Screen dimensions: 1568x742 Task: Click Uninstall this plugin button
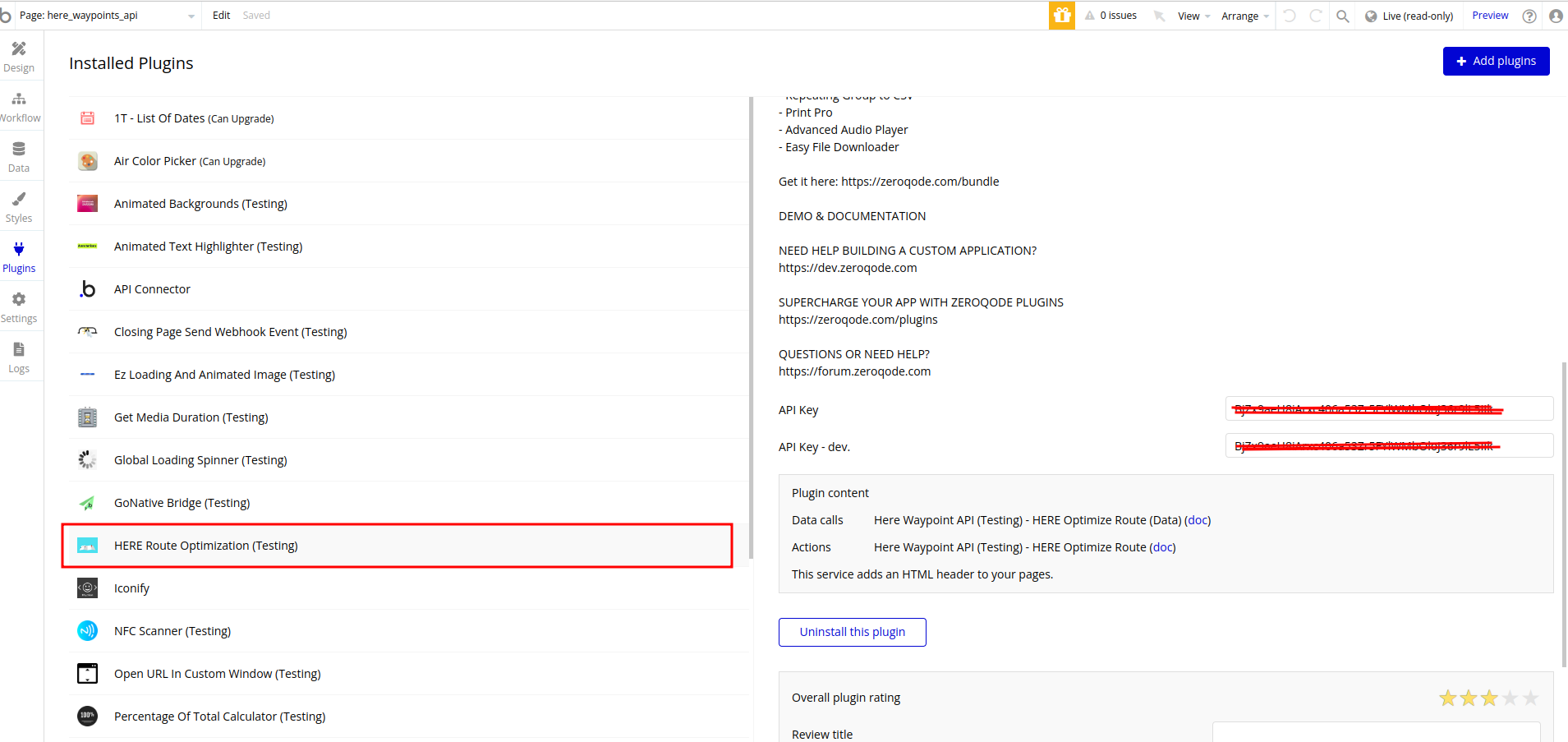[x=852, y=632]
